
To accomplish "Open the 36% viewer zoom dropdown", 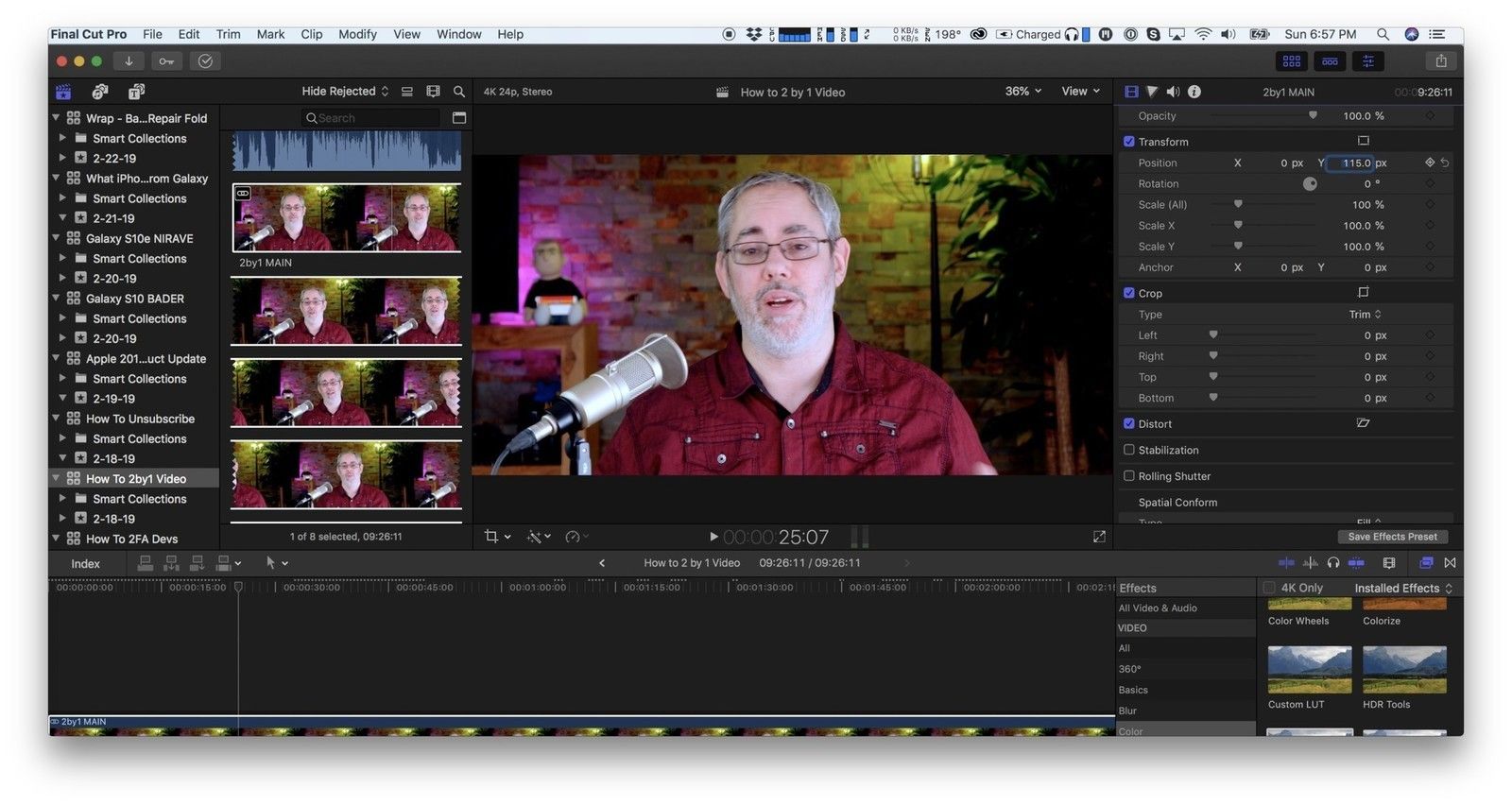I will pyautogui.click(x=1022, y=92).
